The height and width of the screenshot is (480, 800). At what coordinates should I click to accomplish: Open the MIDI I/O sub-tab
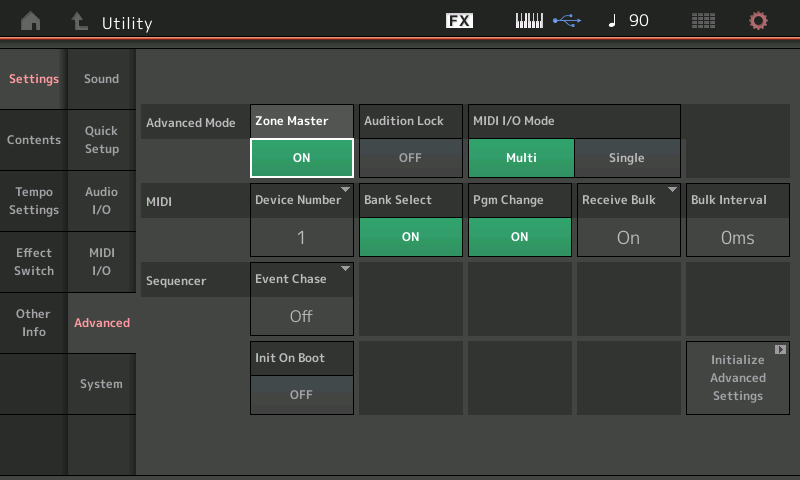[101, 262]
